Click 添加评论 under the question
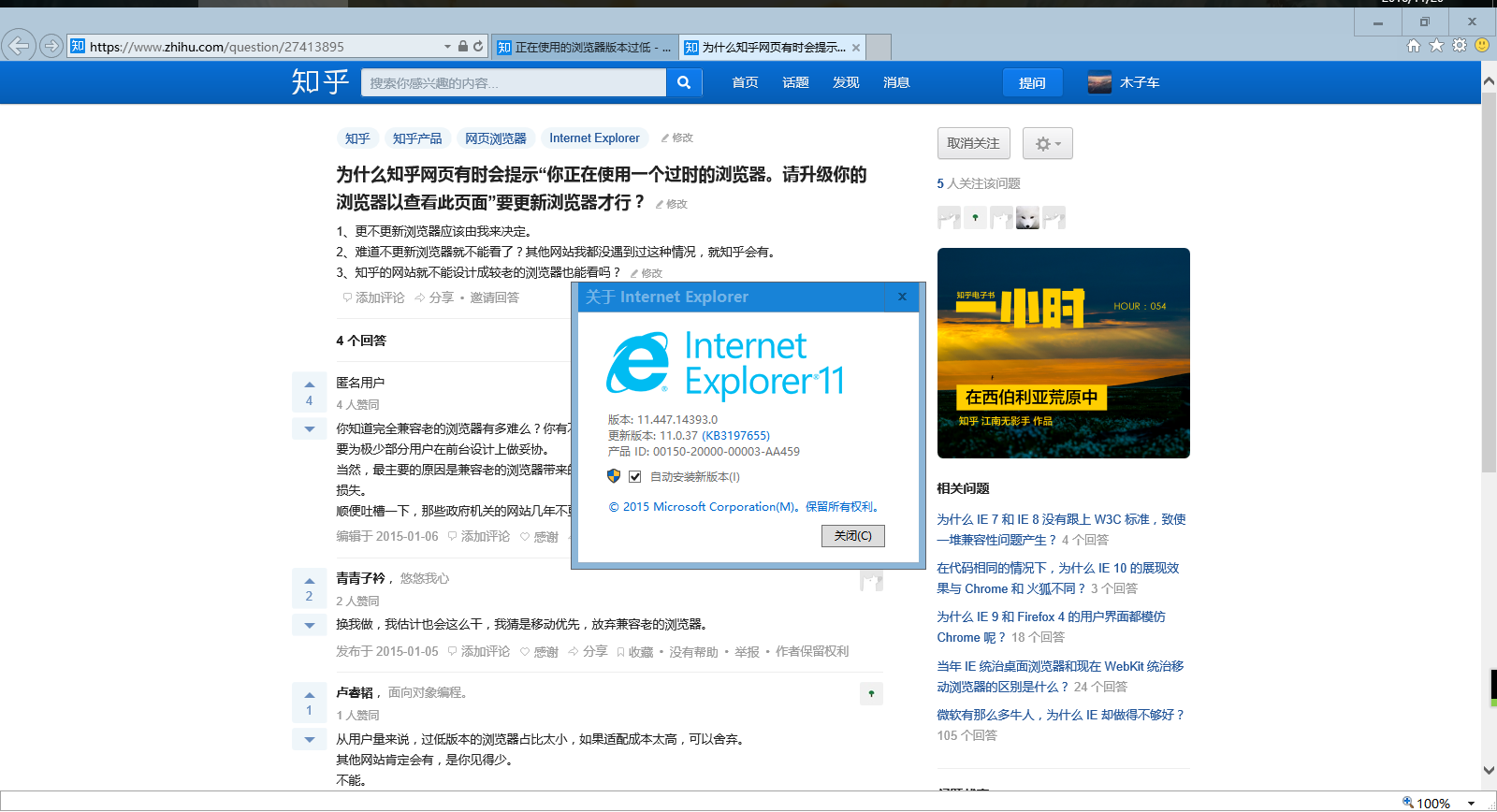 click(x=373, y=297)
